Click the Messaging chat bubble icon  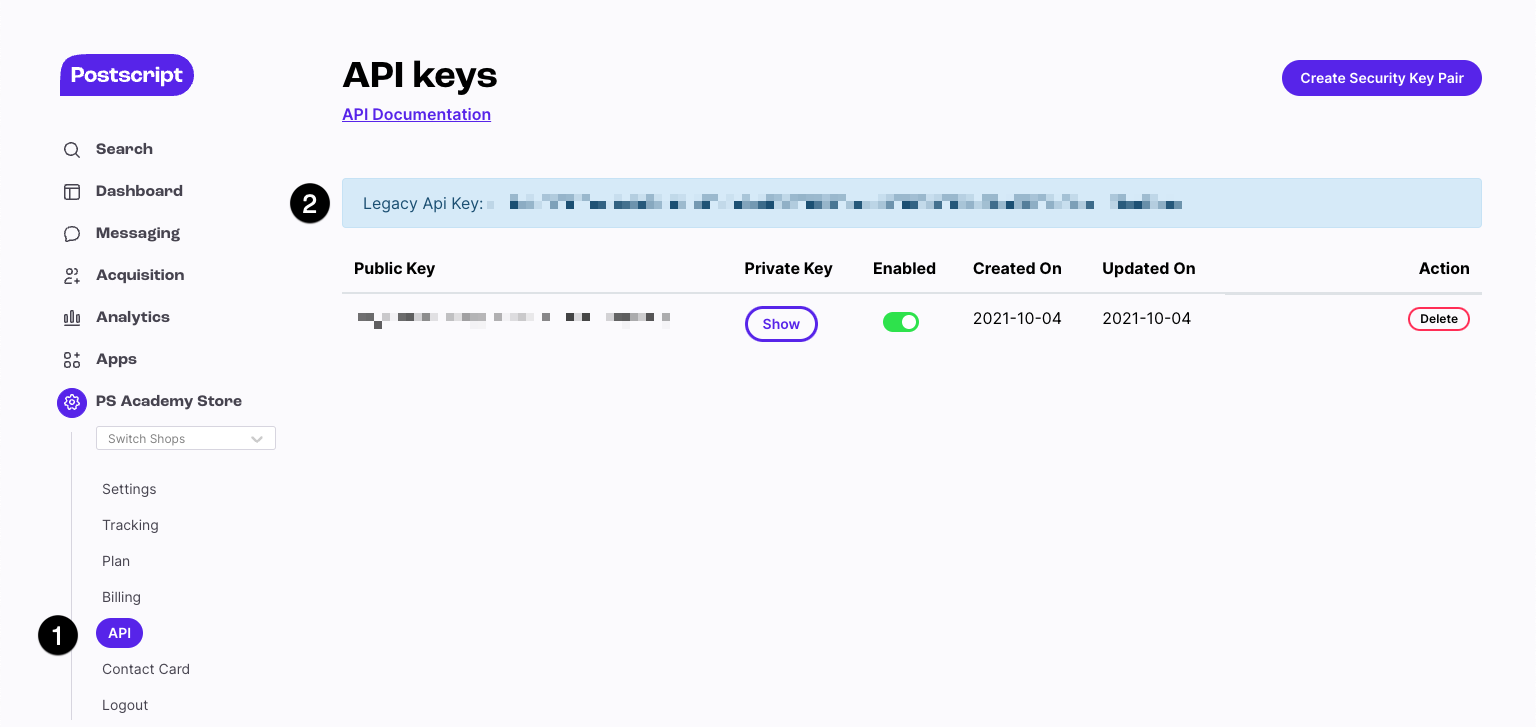click(72, 234)
